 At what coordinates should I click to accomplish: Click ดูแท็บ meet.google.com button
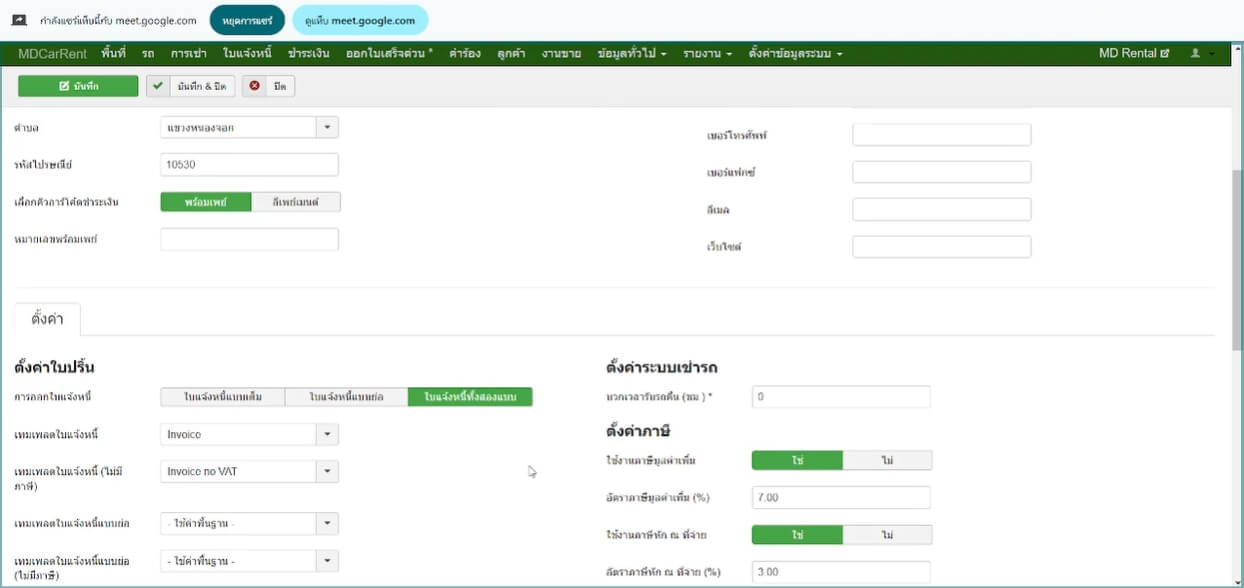[x=360, y=20]
